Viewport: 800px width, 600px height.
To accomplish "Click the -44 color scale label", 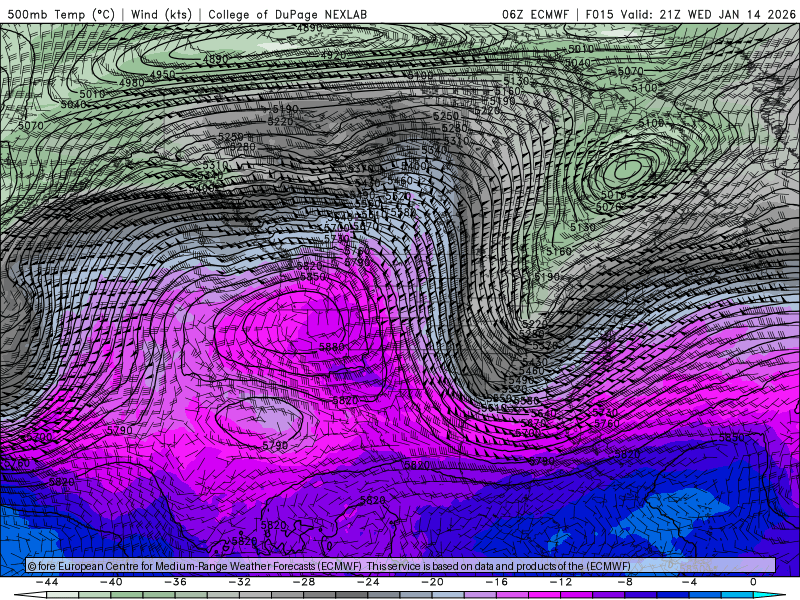I will pyautogui.click(x=47, y=582).
